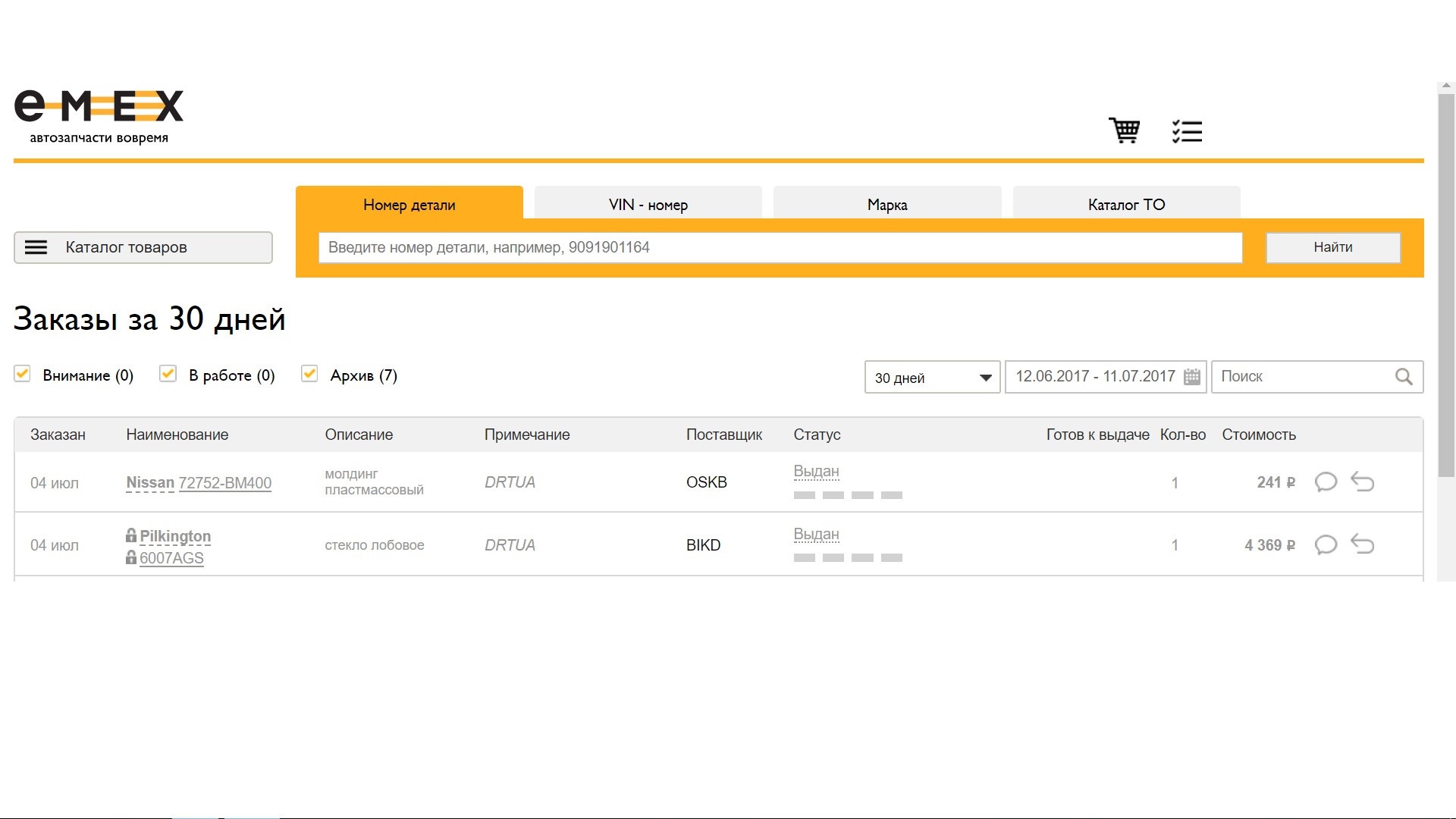
Task: Expand the 30 дней period dropdown
Action: (x=932, y=378)
